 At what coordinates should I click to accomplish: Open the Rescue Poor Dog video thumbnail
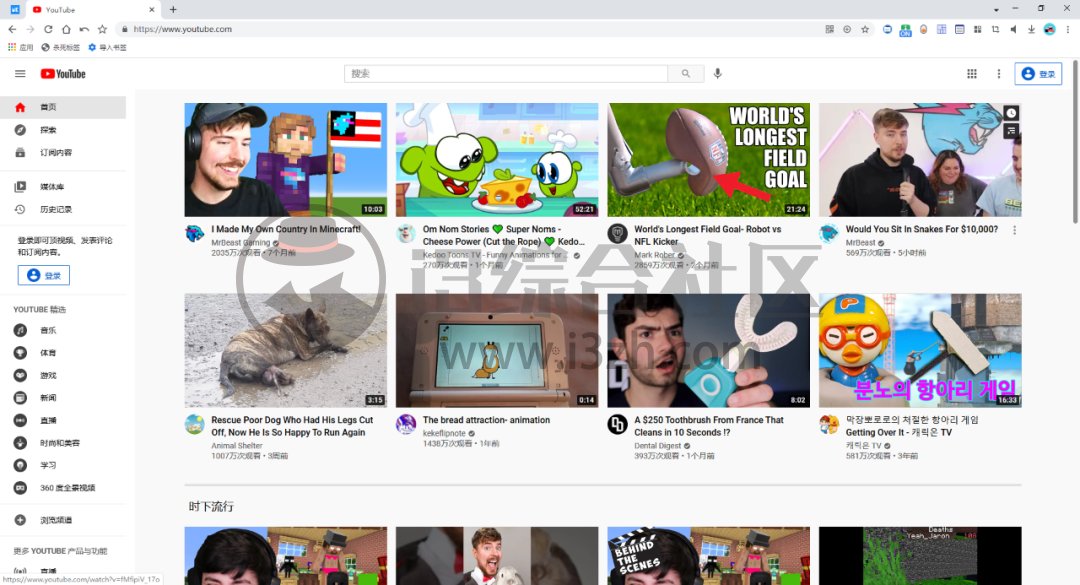click(285, 351)
